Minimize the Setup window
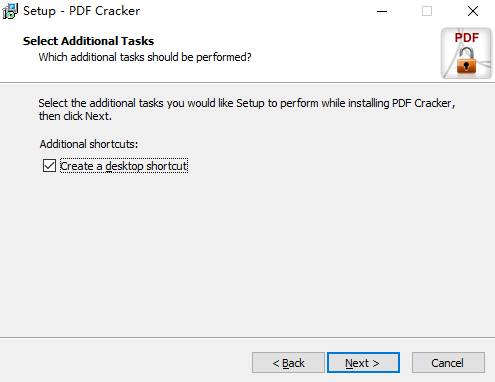This screenshot has width=495, height=382. pos(382,11)
